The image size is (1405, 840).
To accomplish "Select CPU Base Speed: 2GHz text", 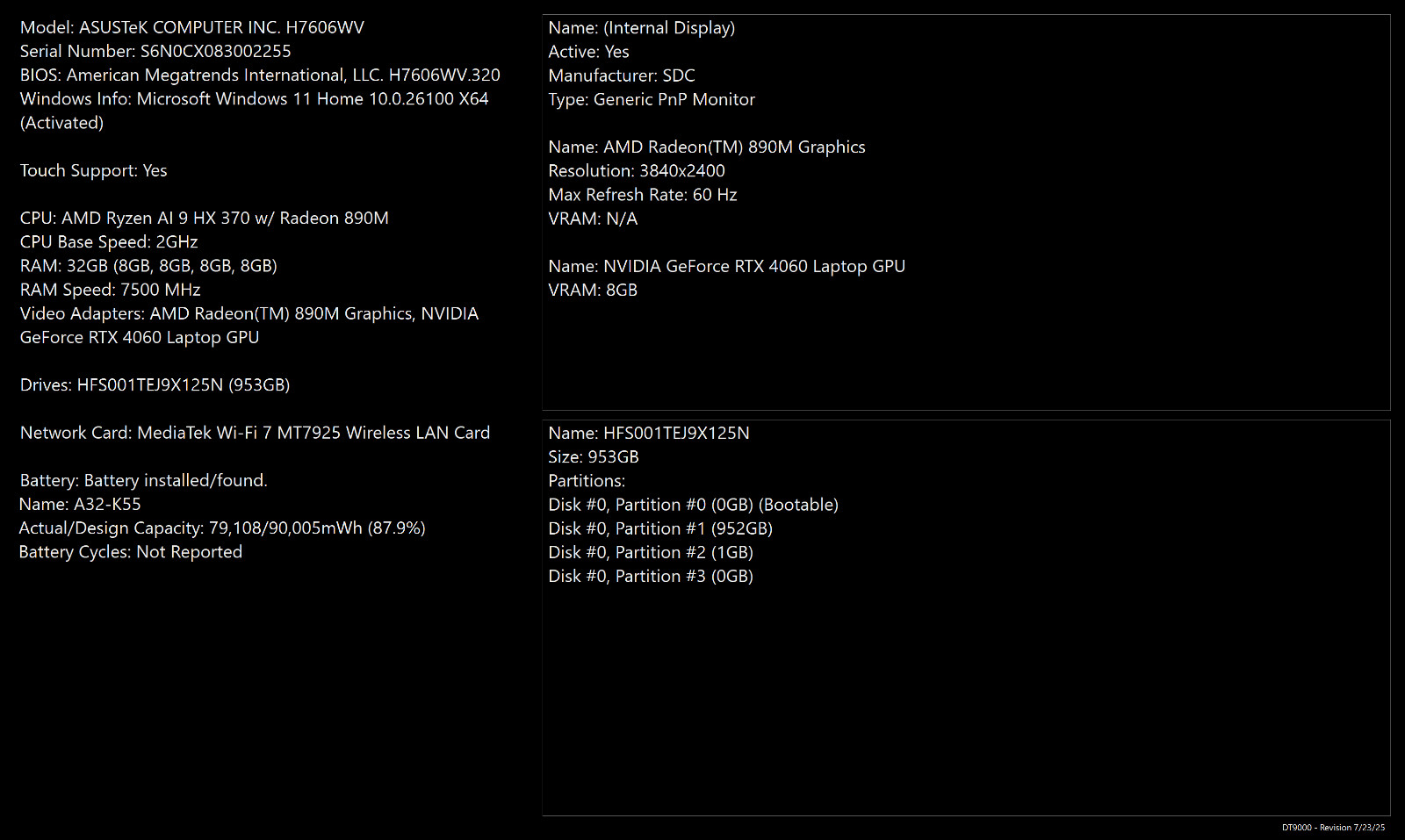I will tap(109, 241).
